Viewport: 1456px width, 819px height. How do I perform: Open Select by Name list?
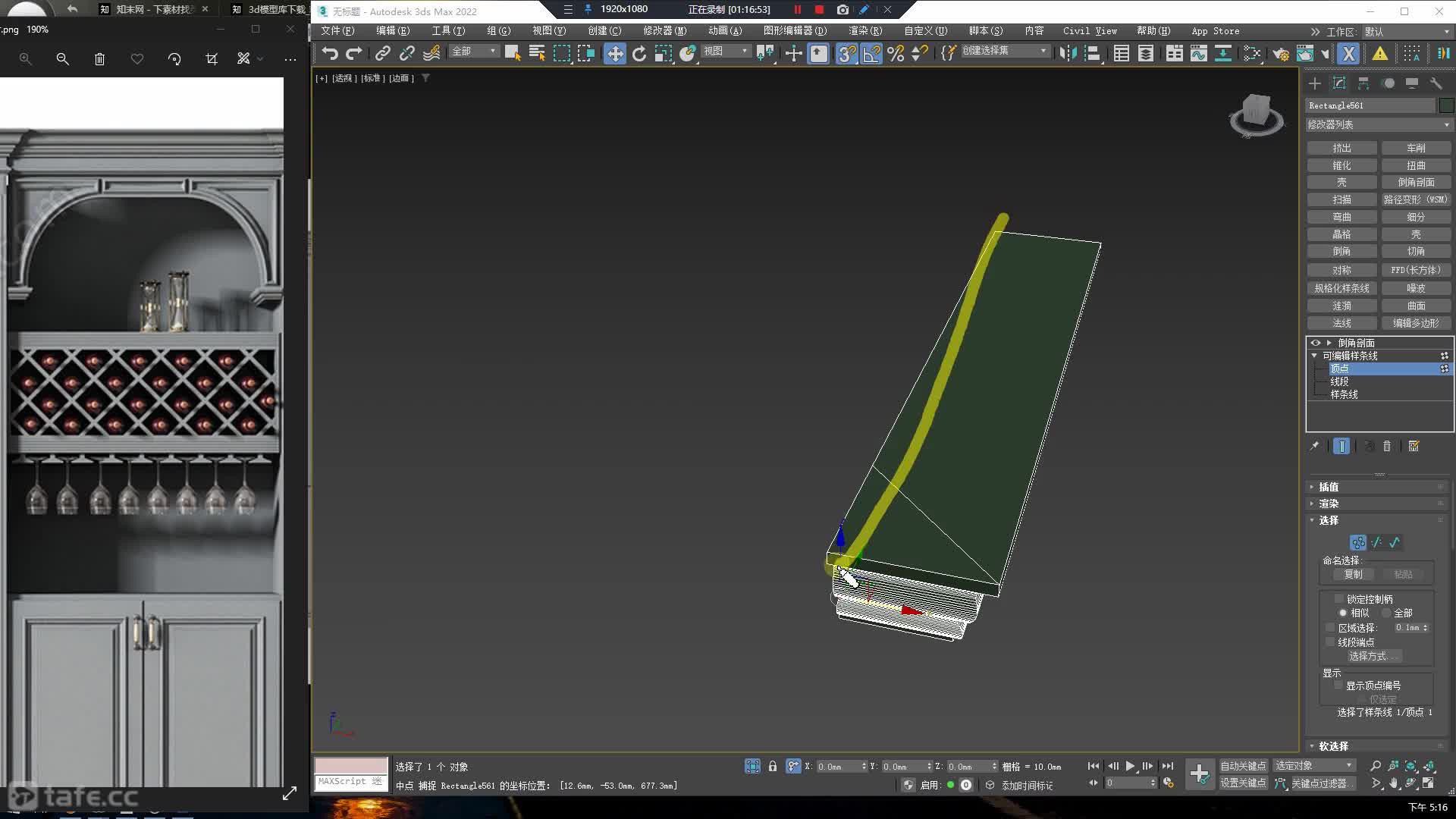[537, 53]
